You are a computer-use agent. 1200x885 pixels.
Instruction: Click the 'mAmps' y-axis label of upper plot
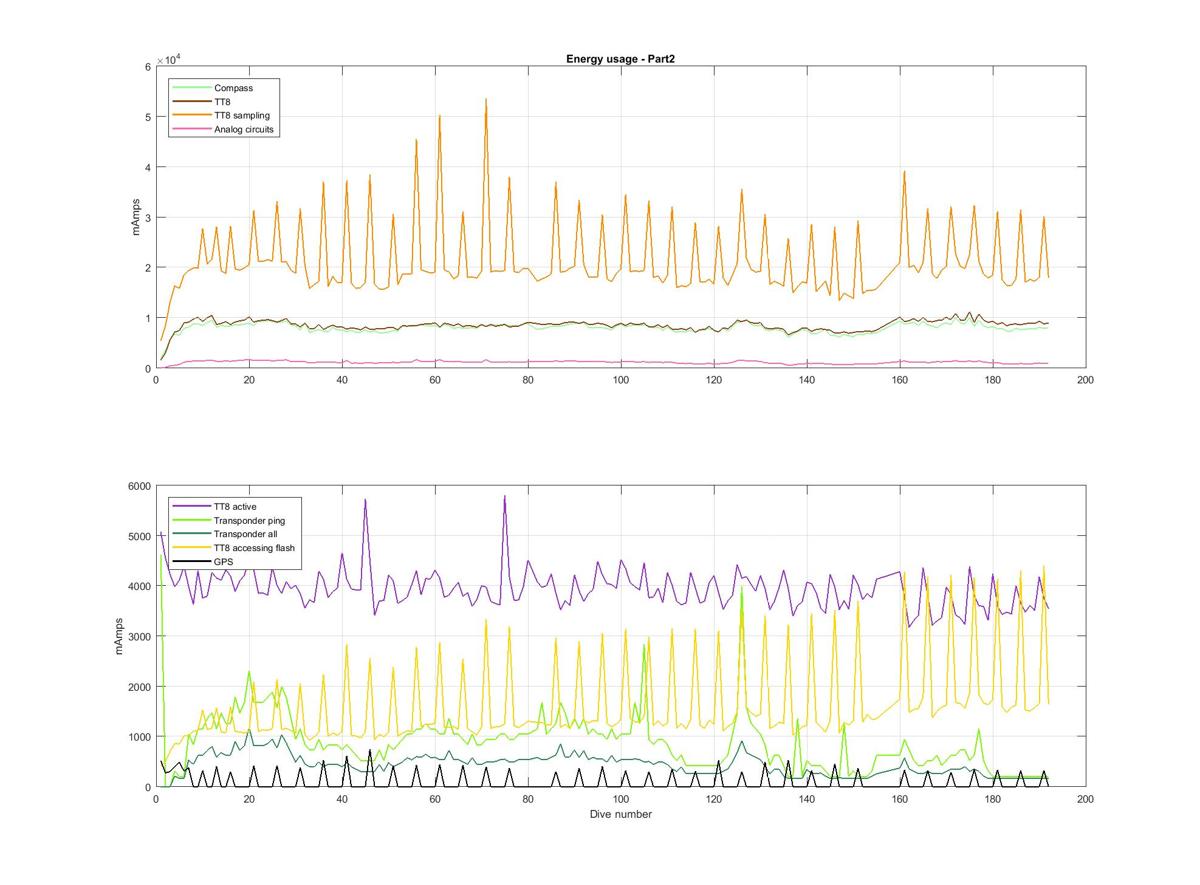click(137, 217)
